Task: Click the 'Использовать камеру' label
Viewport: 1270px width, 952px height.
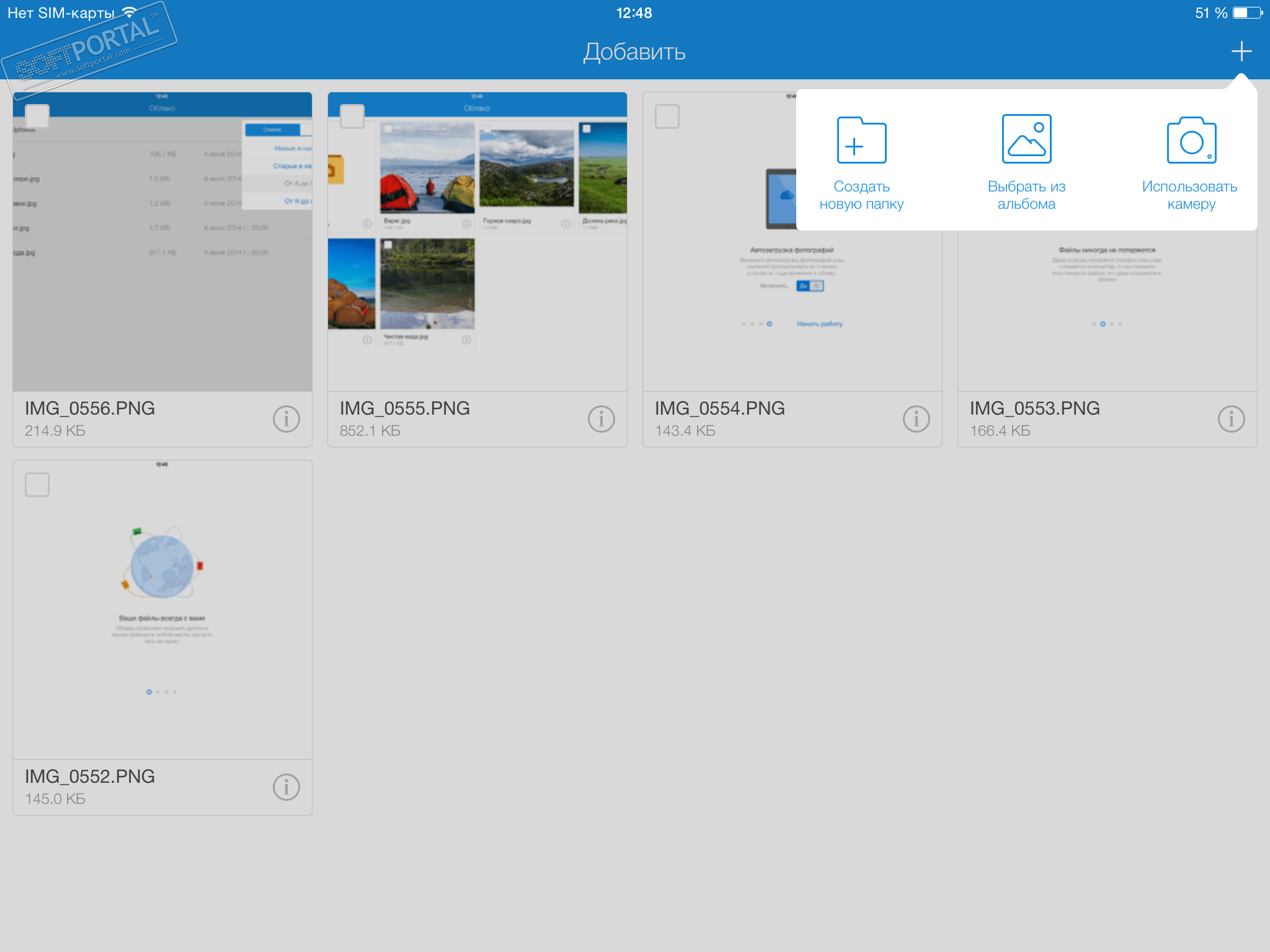Action: click(x=1189, y=195)
